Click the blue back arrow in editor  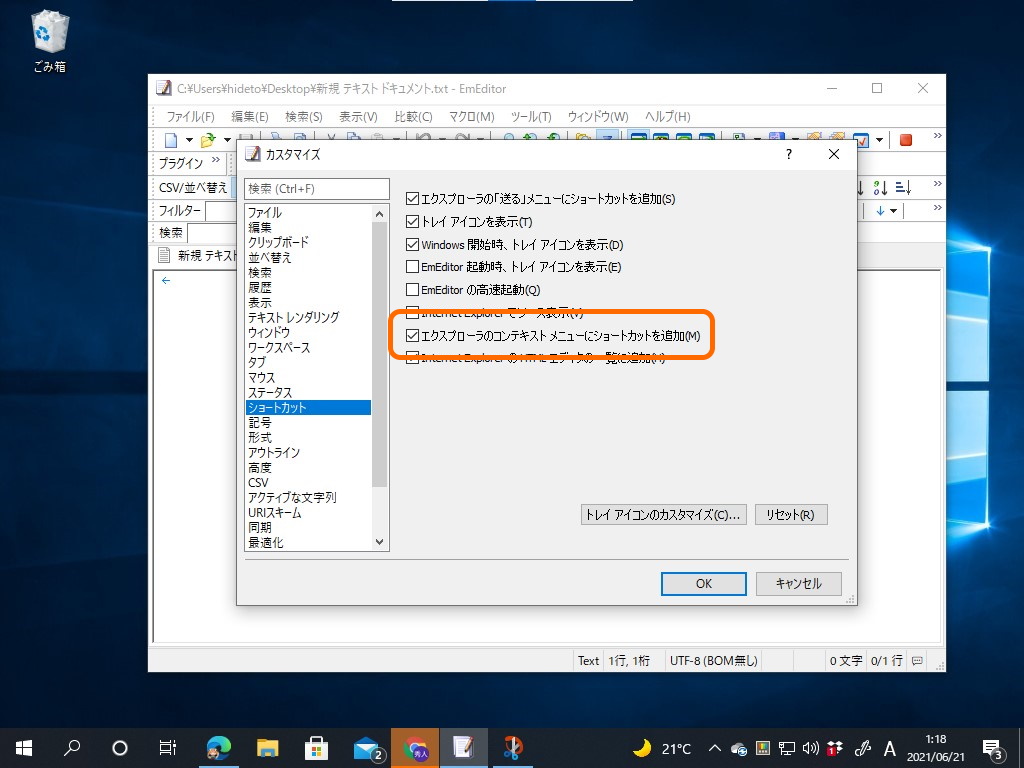coord(166,280)
